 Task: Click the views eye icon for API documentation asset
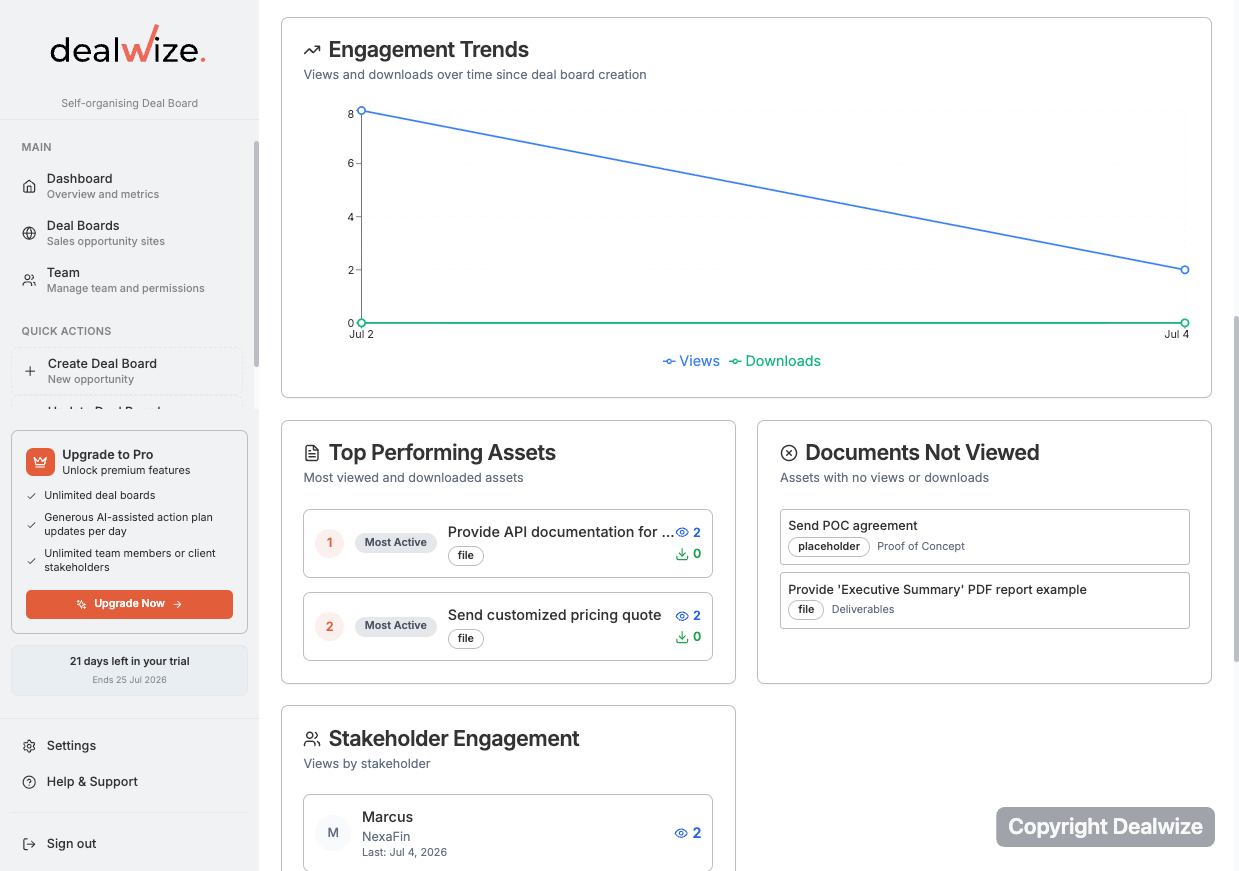pyautogui.click(x=682, y=533)
